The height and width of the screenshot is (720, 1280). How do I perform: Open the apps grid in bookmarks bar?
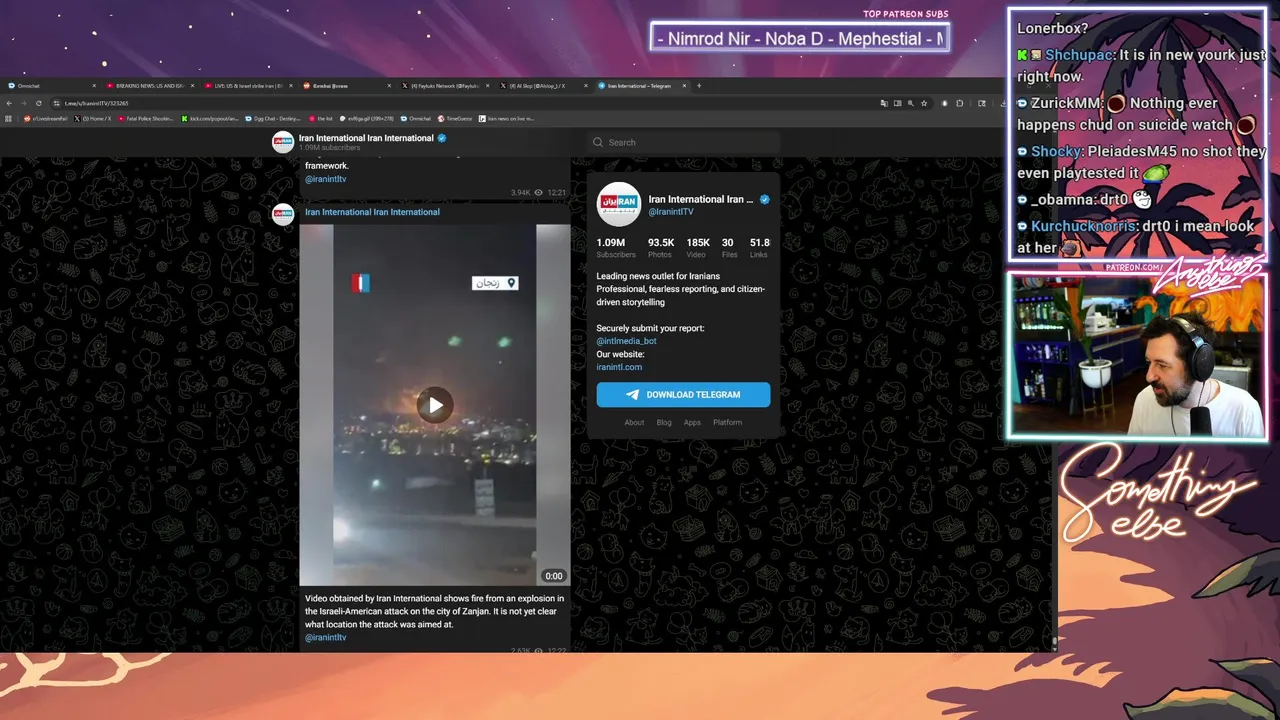click(x=9, y=118)
